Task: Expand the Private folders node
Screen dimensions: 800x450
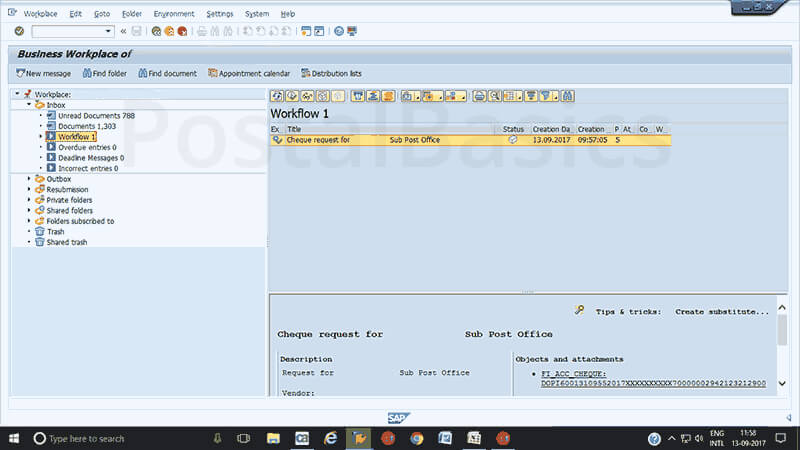Action: [x=29, y=200]
